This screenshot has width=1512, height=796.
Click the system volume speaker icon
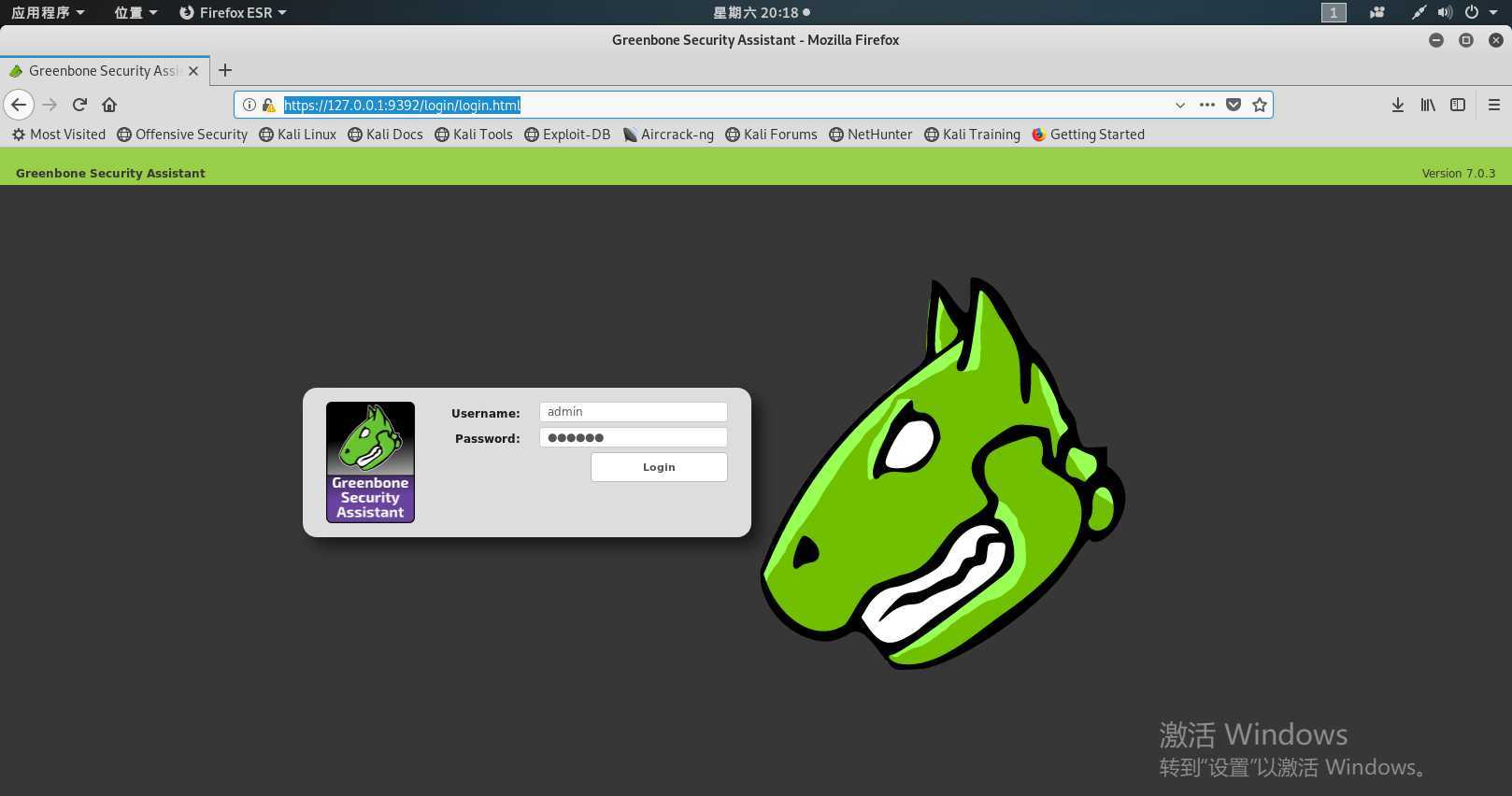(1445, 12)
